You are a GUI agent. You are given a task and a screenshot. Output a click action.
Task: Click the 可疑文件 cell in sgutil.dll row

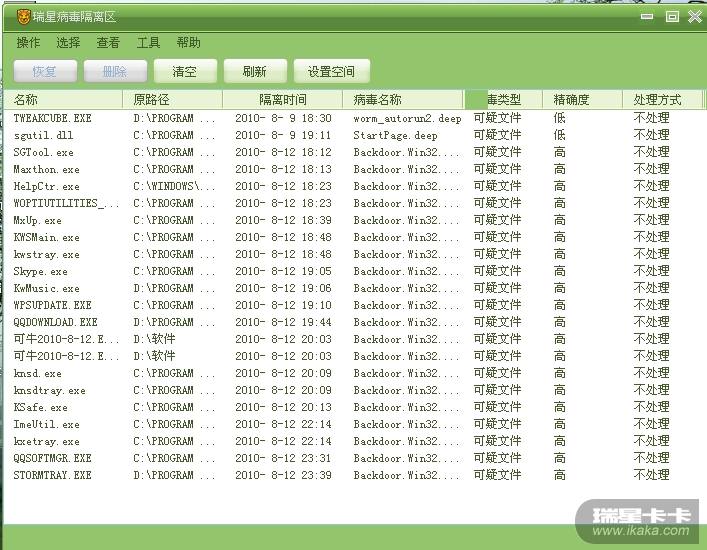click(x=497, y=135)
